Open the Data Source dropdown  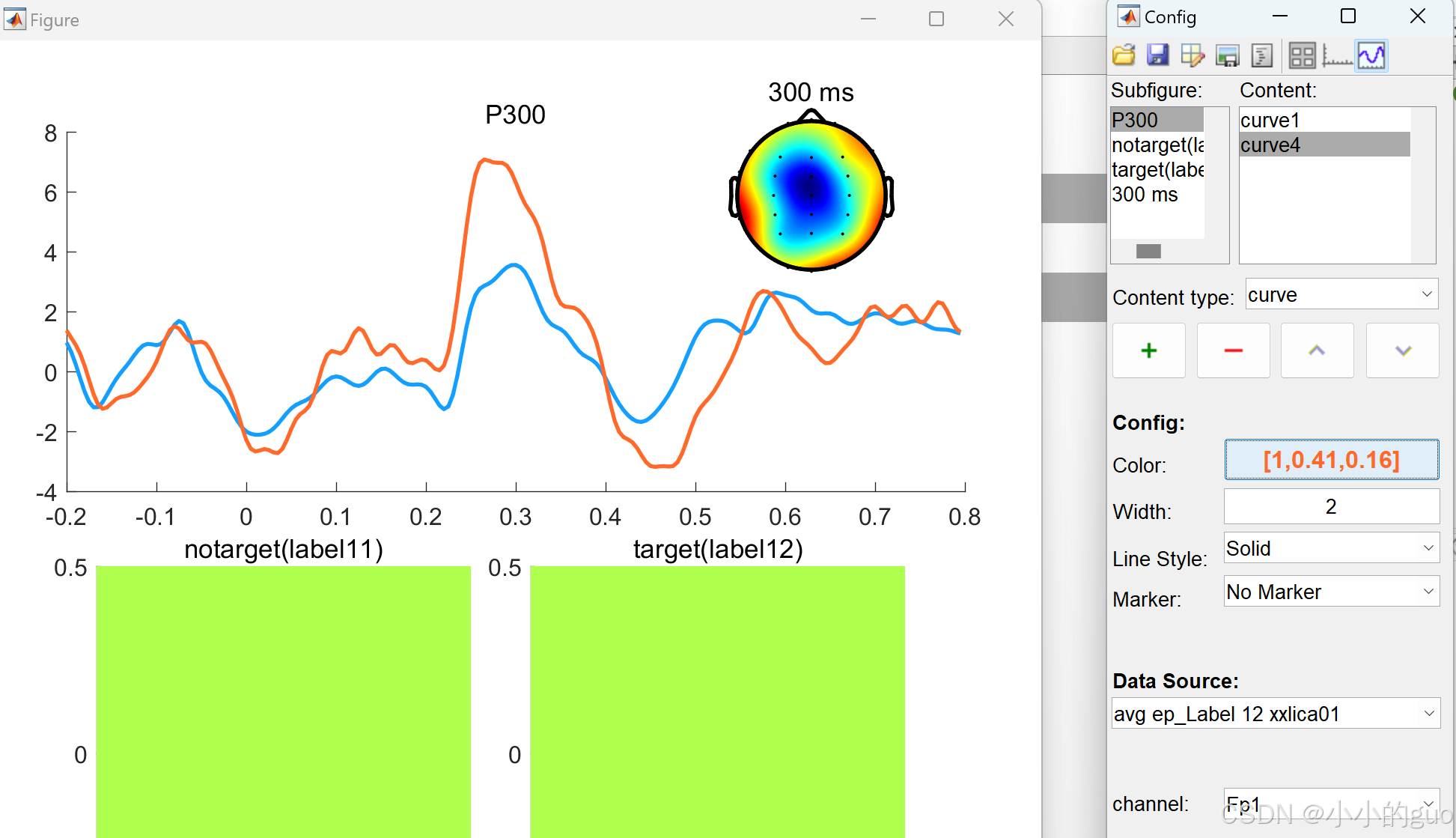tap(1276, 714)
